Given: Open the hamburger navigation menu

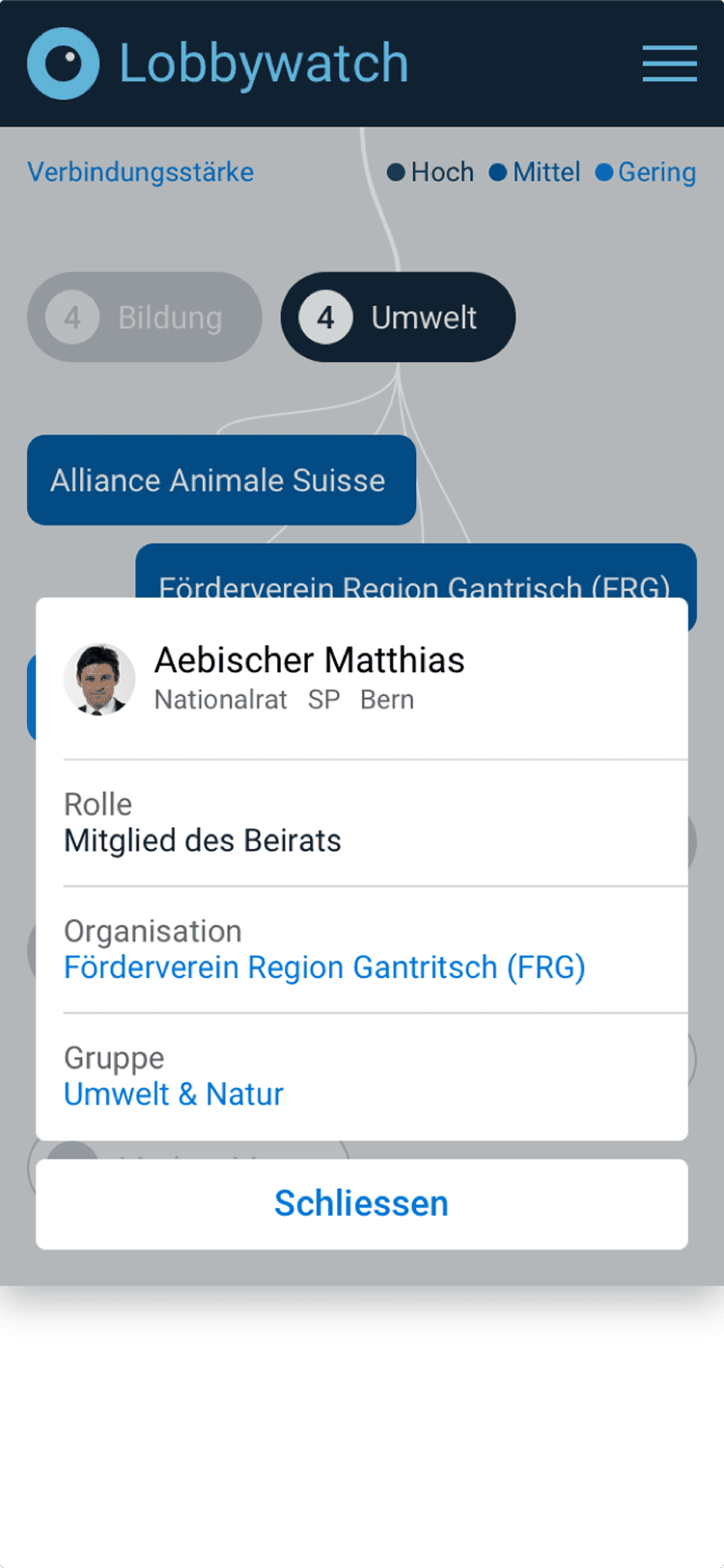Looking at the screenshot, I should click(669, 64).
